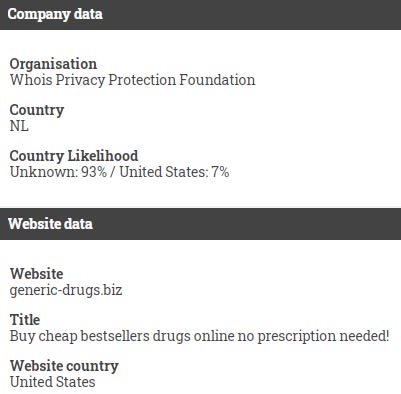Click the word 'Privacy' in organisation name
This screenshot has width=401, height=394.
coord(80,81)
